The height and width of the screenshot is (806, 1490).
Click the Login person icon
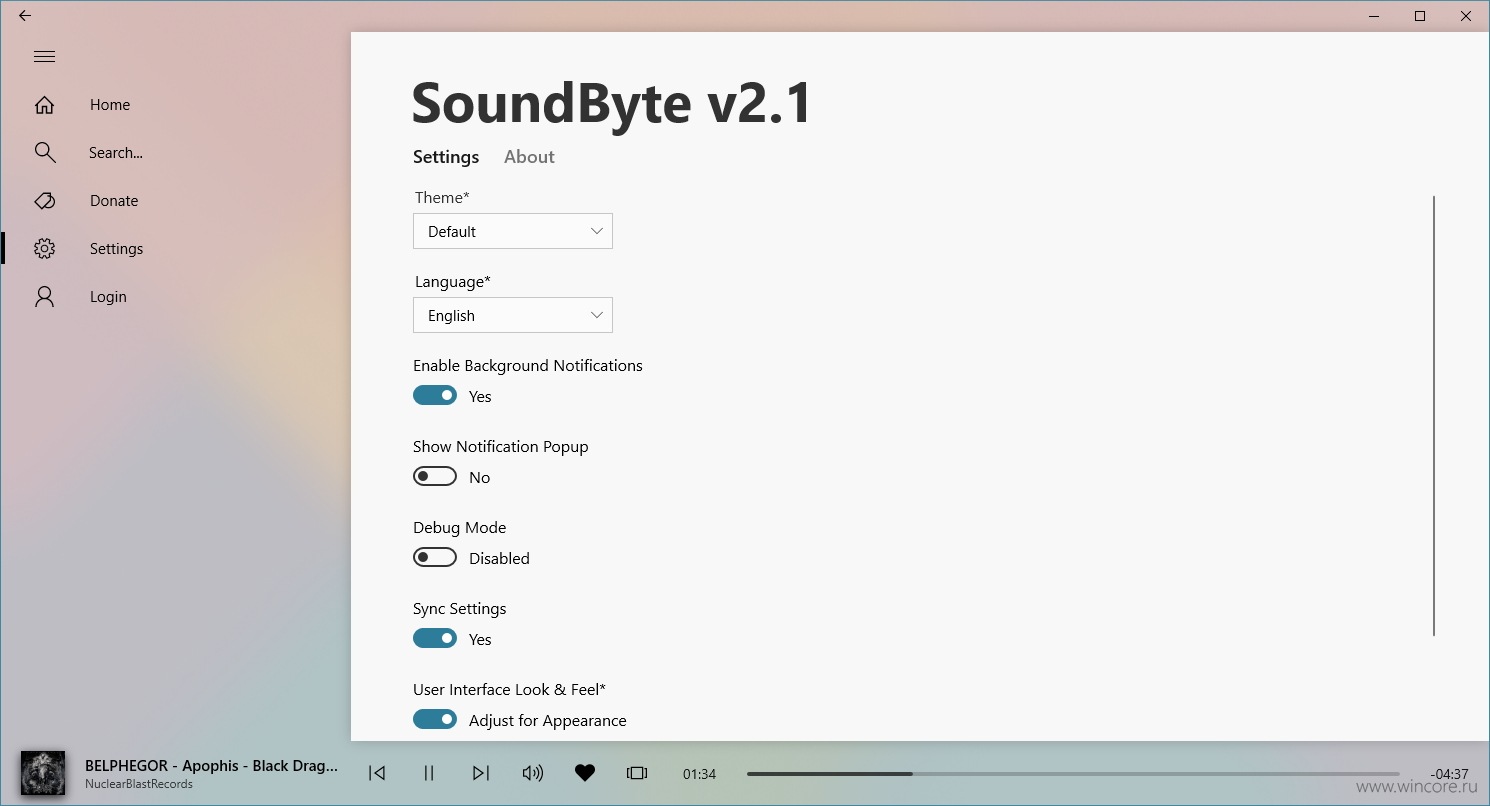coord(44,297)
